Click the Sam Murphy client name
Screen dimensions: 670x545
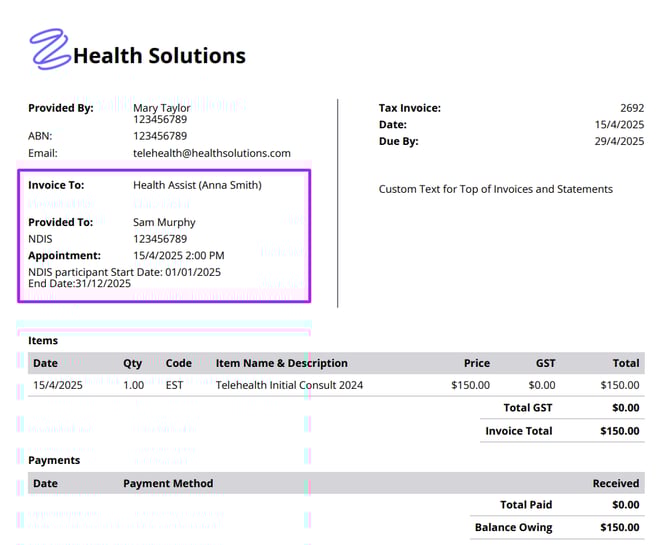[x=164, y=222]
